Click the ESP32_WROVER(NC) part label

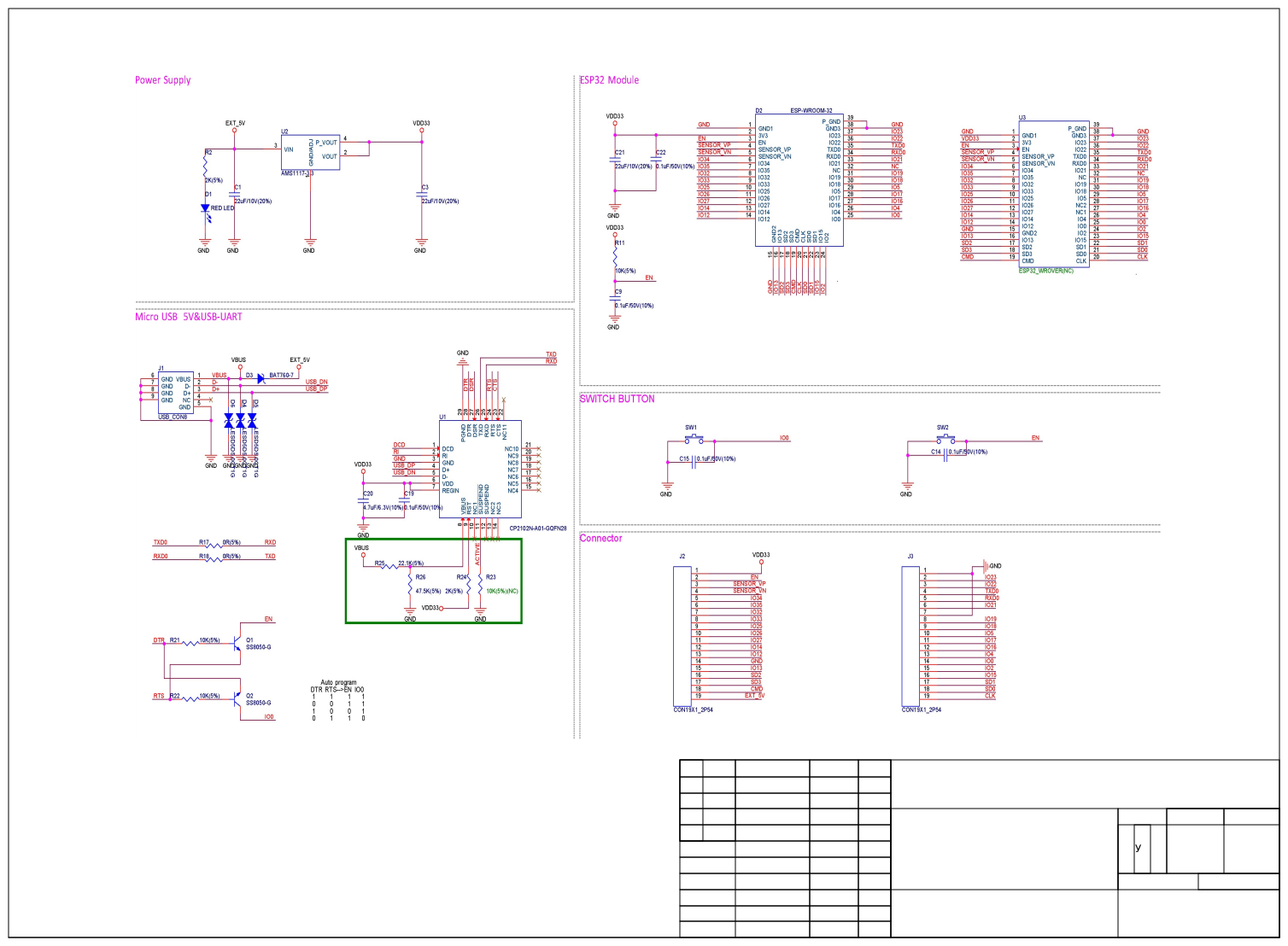[x=1046, y=271]
